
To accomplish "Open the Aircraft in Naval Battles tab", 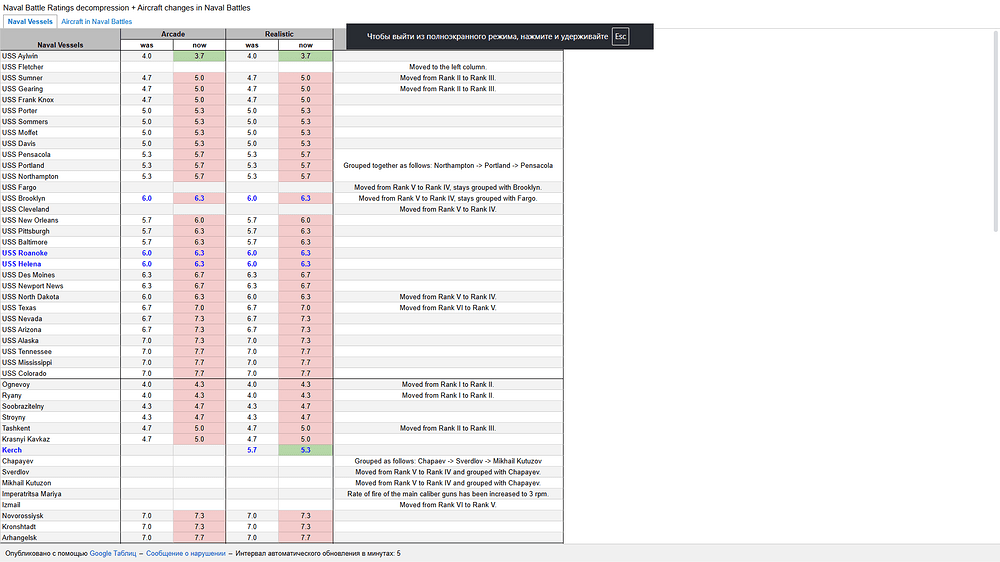I will 96,22.
